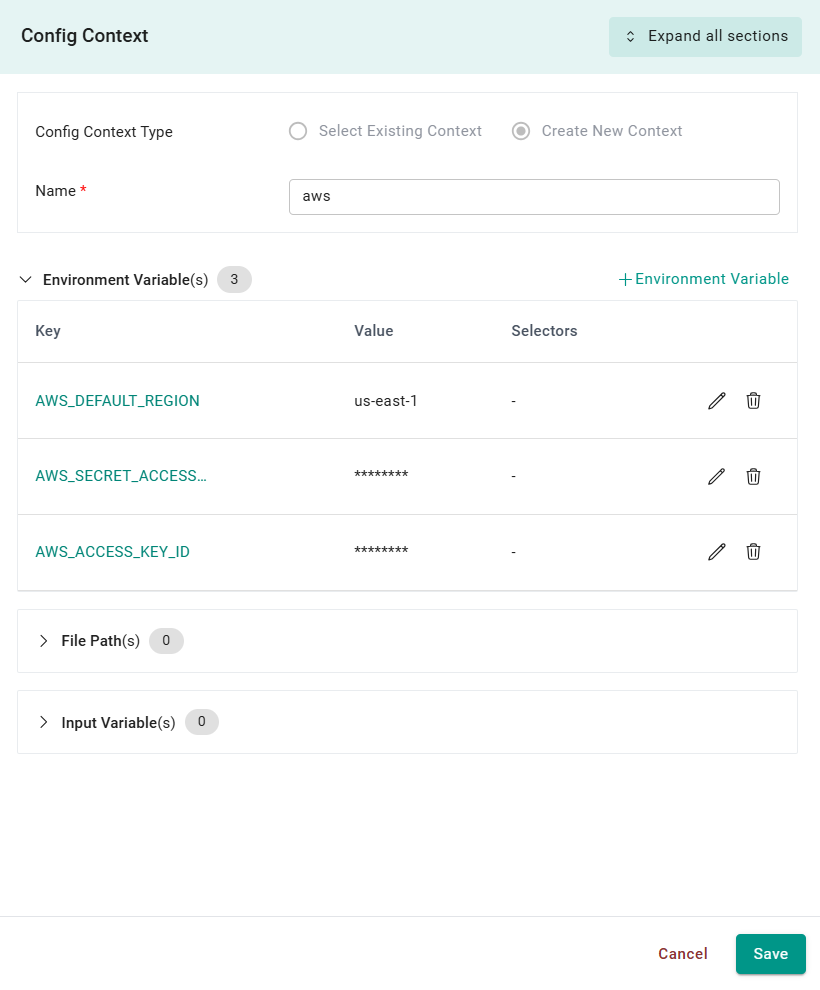Edit the AWS_DEFAULT_REGION variable with pencil icon

[x=716, y=401]
